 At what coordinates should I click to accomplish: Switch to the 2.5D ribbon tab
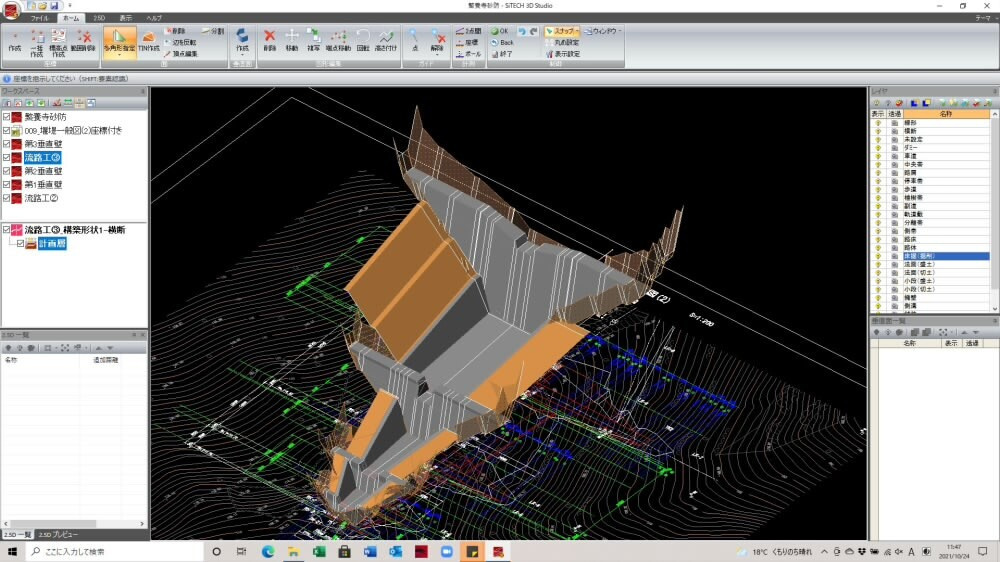[x=99, y=18]
